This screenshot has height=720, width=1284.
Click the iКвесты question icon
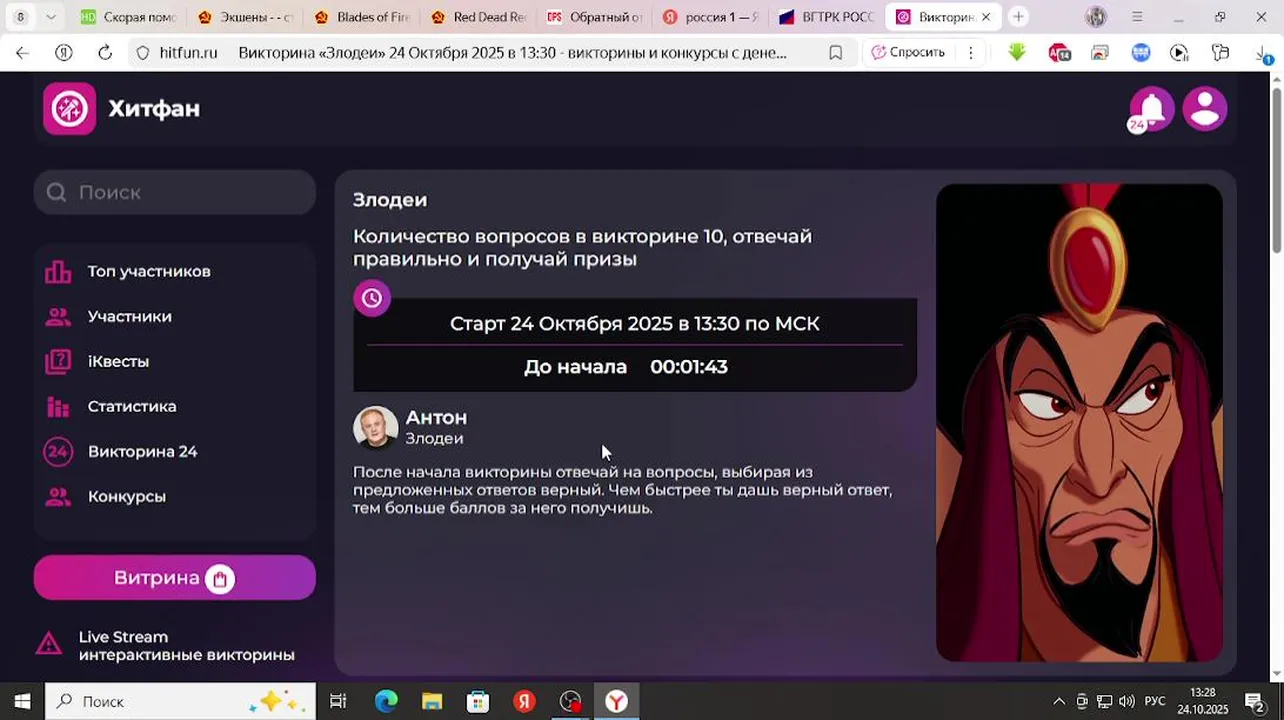point(58,361)
